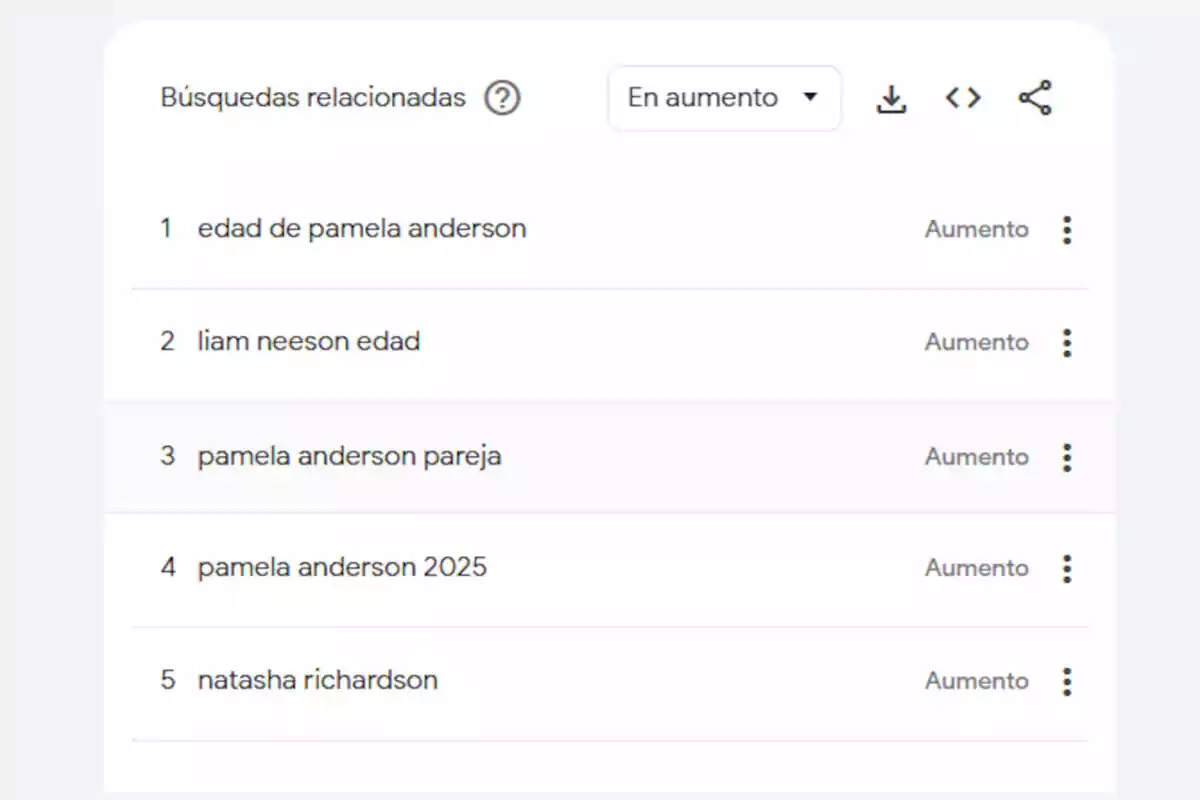Download related searches as CSV

pos(891,98)
